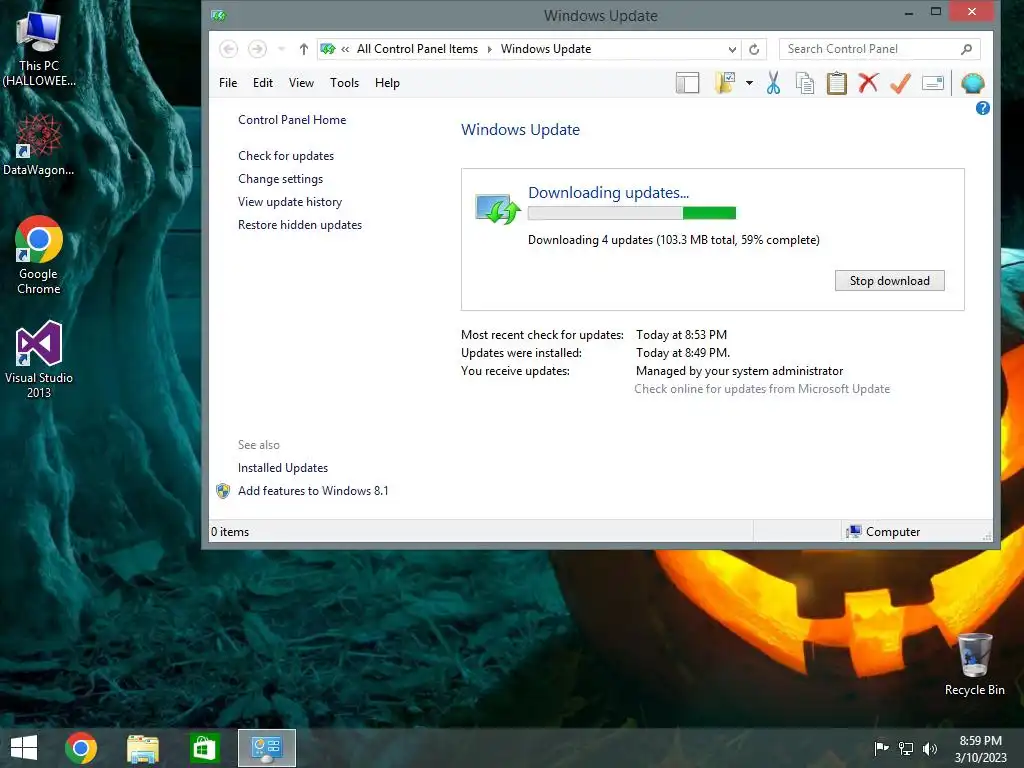
Task: Click the shield icon beside Add features
Action: point(223,491)
